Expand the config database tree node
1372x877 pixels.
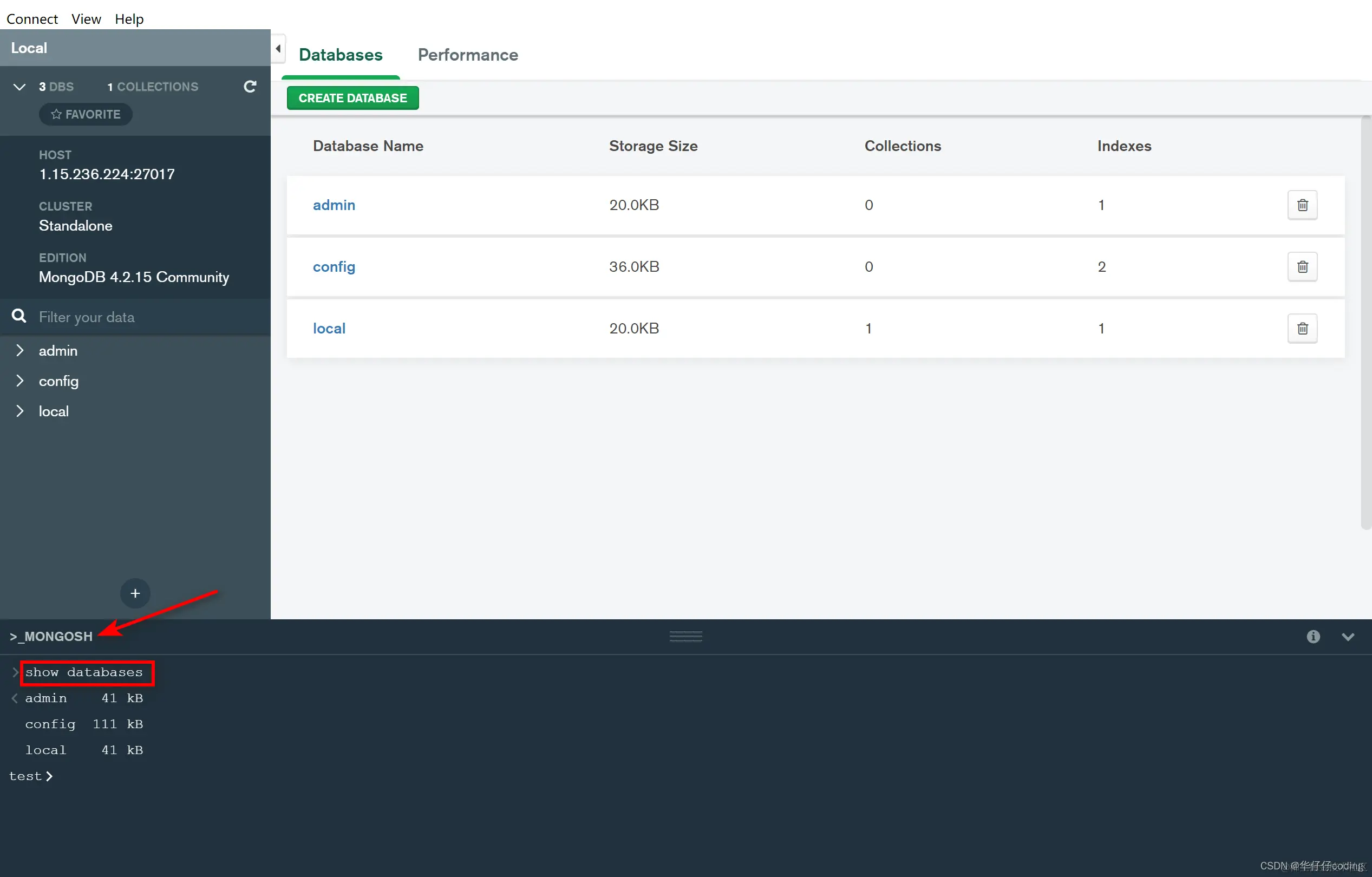[x=20, y=381]
